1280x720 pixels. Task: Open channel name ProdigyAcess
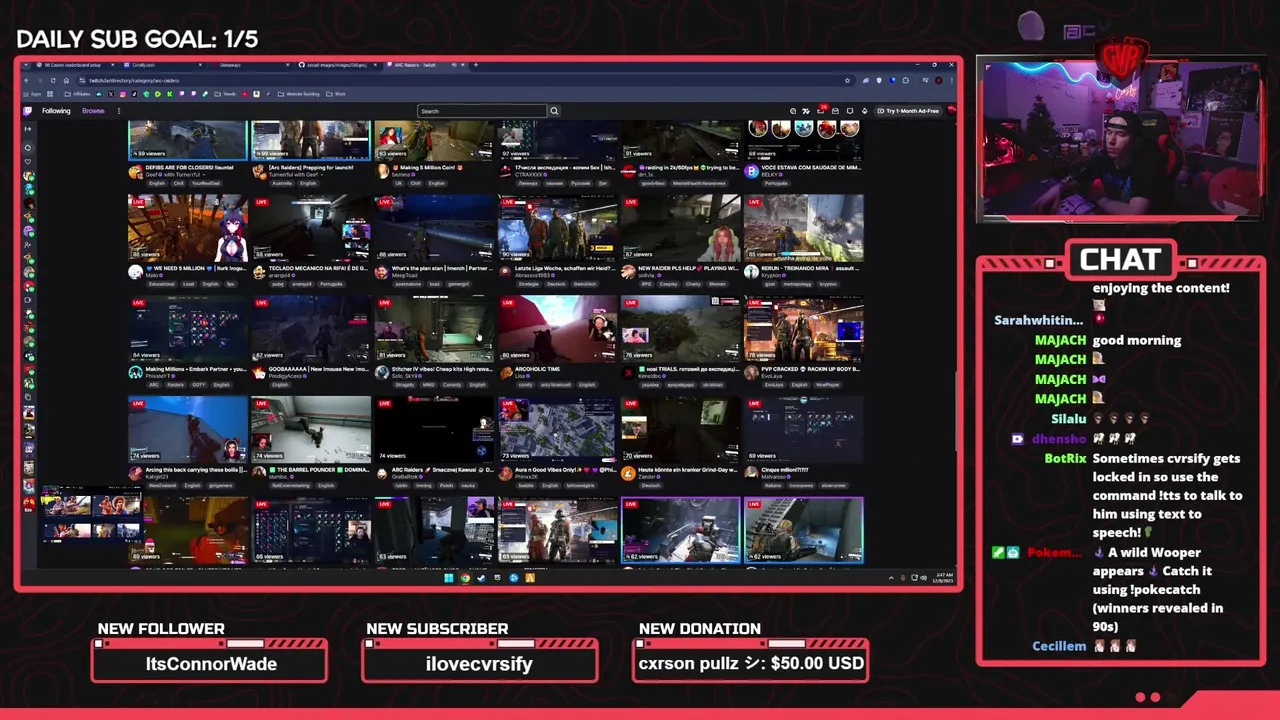point(286,376)
